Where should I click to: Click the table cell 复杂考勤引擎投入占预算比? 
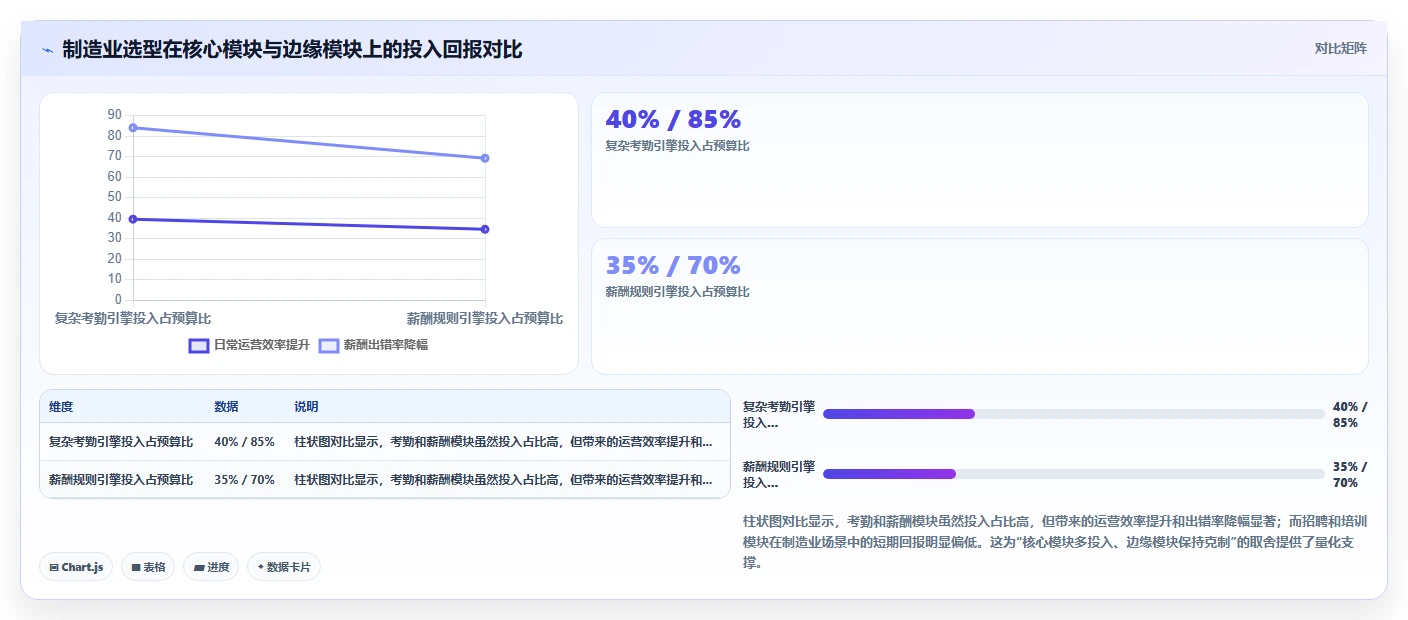[121, 441]
